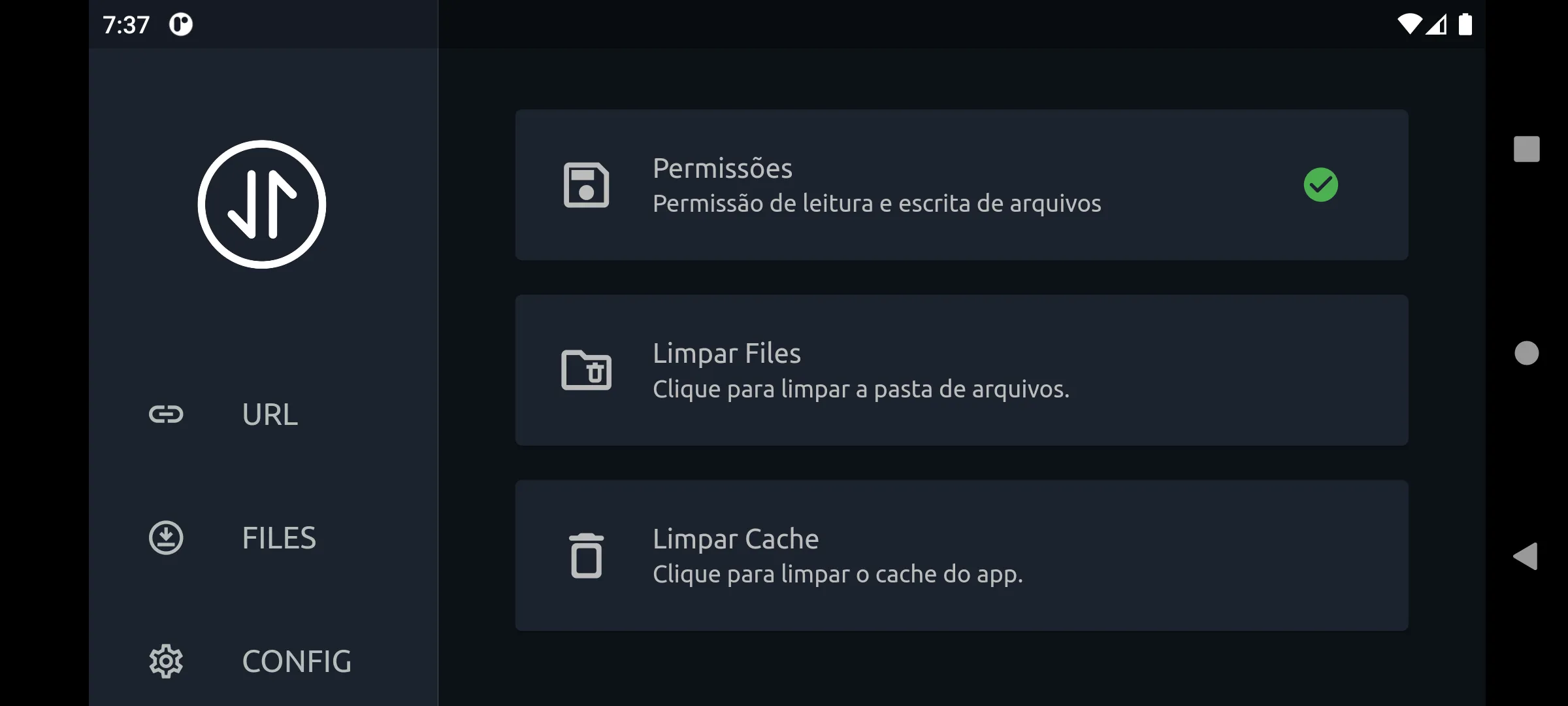Click the FILES download circle icon

pyautogui.click(x=166, y=537)
